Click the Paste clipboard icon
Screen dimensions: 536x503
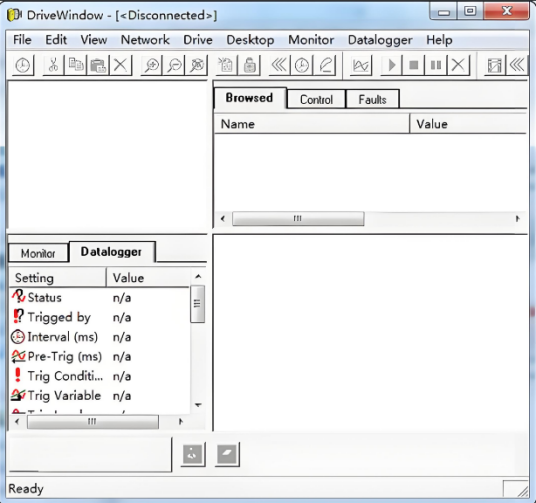[x=98, y=65]
